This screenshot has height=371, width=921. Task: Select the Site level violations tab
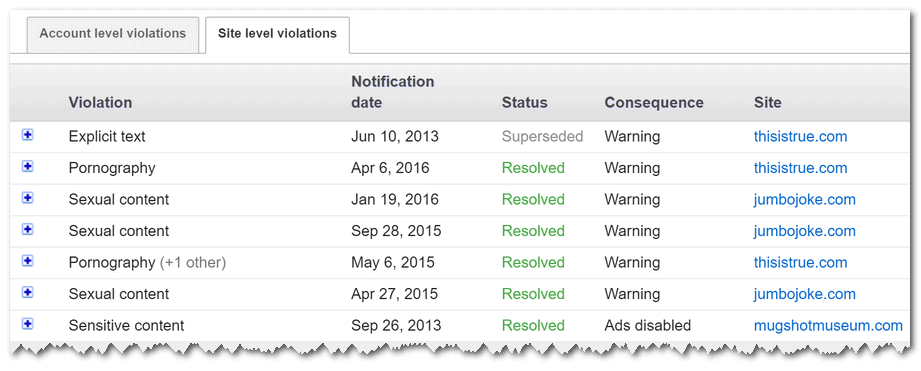coord(277,34)
